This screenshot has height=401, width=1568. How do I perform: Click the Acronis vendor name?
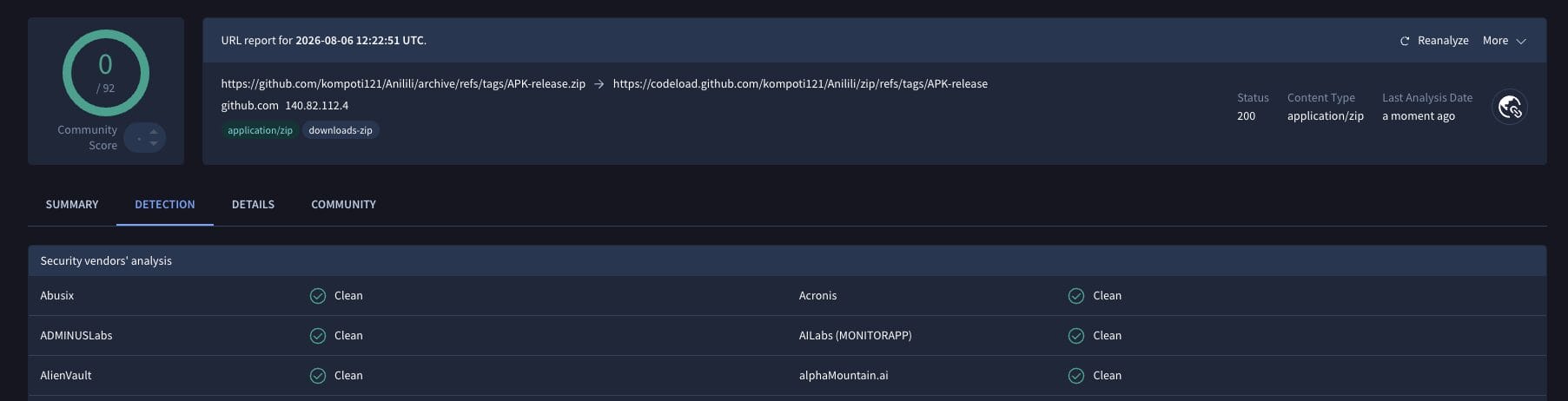(x=817, y=296)
